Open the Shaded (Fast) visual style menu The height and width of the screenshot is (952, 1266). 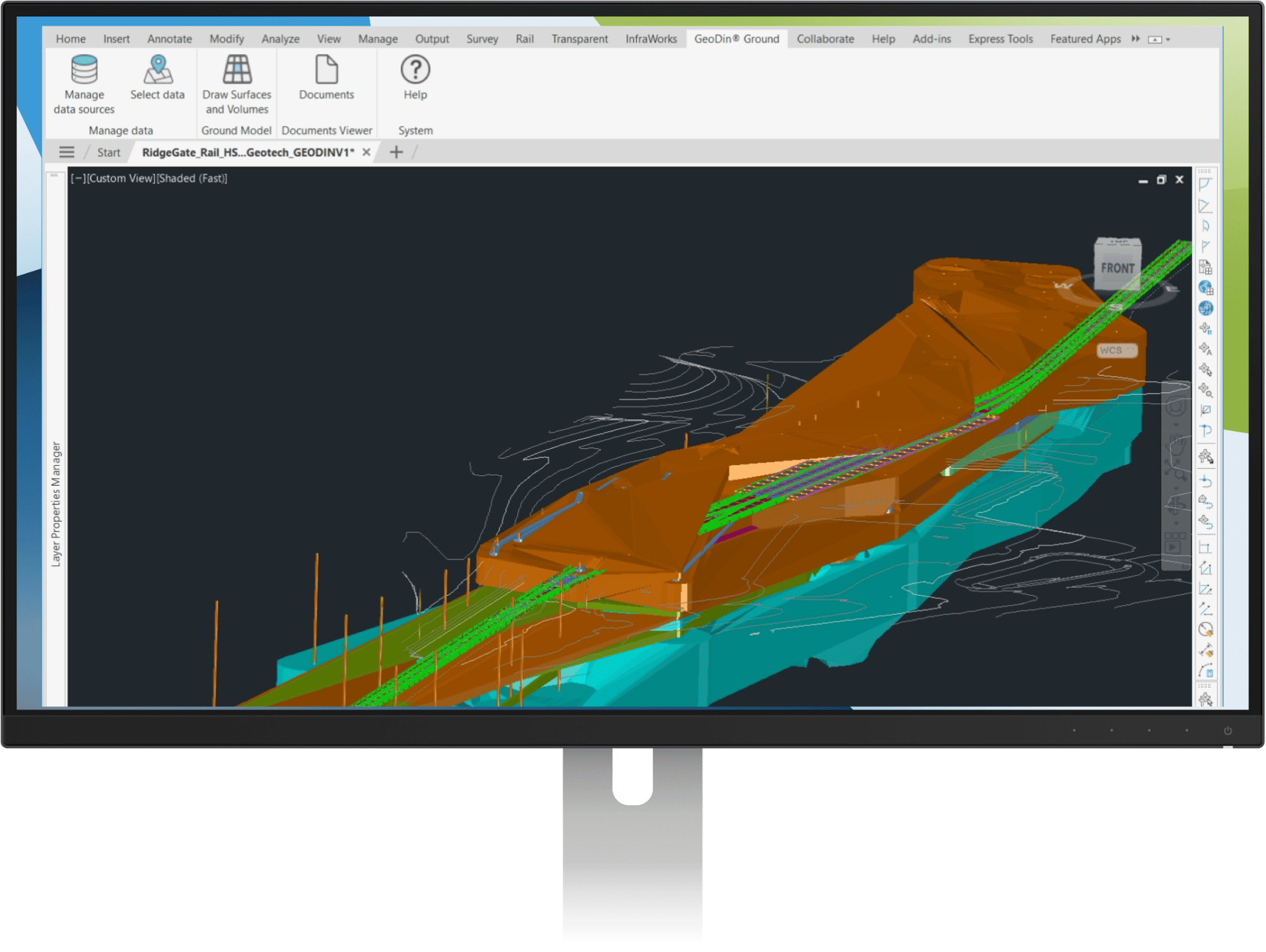(x=192, y=178)
